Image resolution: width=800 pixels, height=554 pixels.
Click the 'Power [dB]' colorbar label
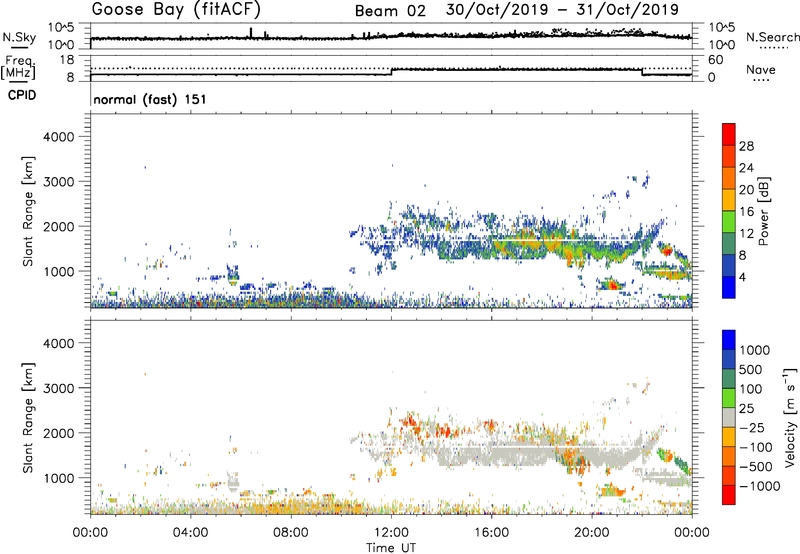[x=764, y=211]
